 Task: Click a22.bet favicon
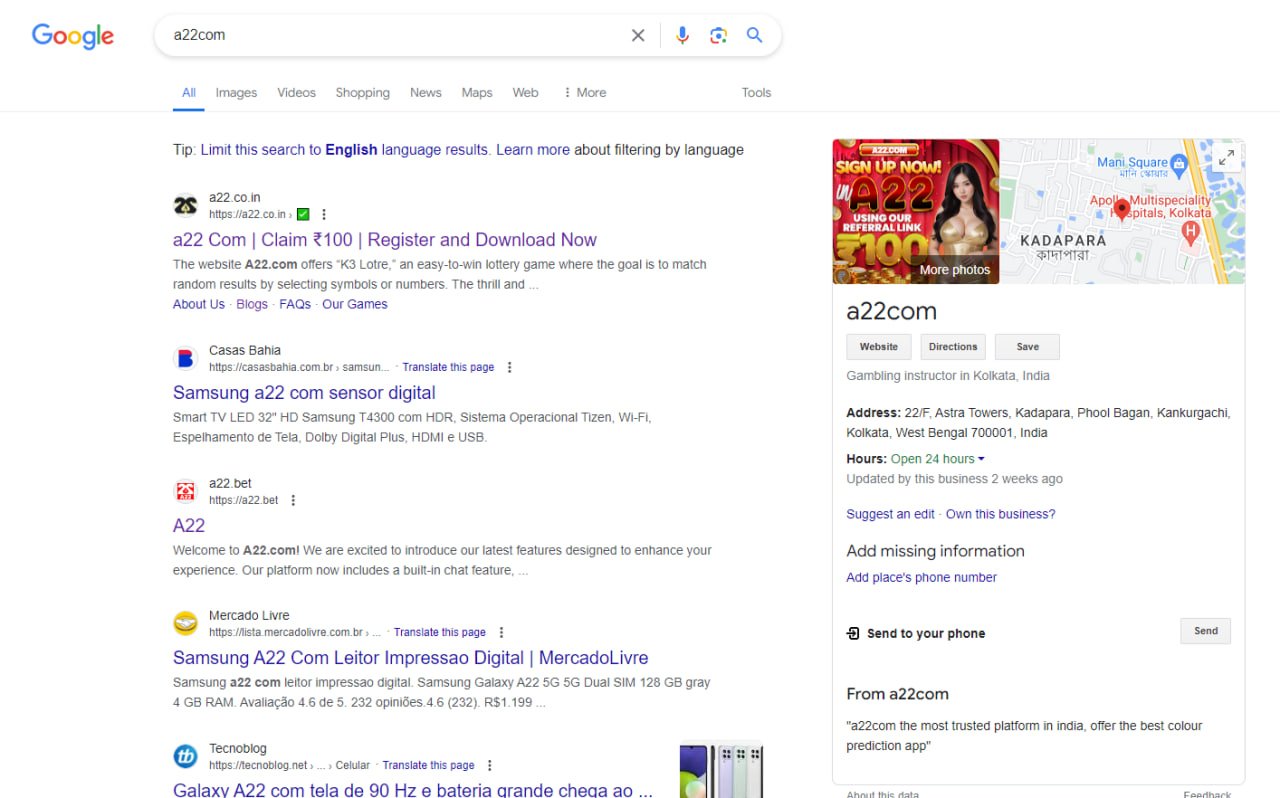186,491
